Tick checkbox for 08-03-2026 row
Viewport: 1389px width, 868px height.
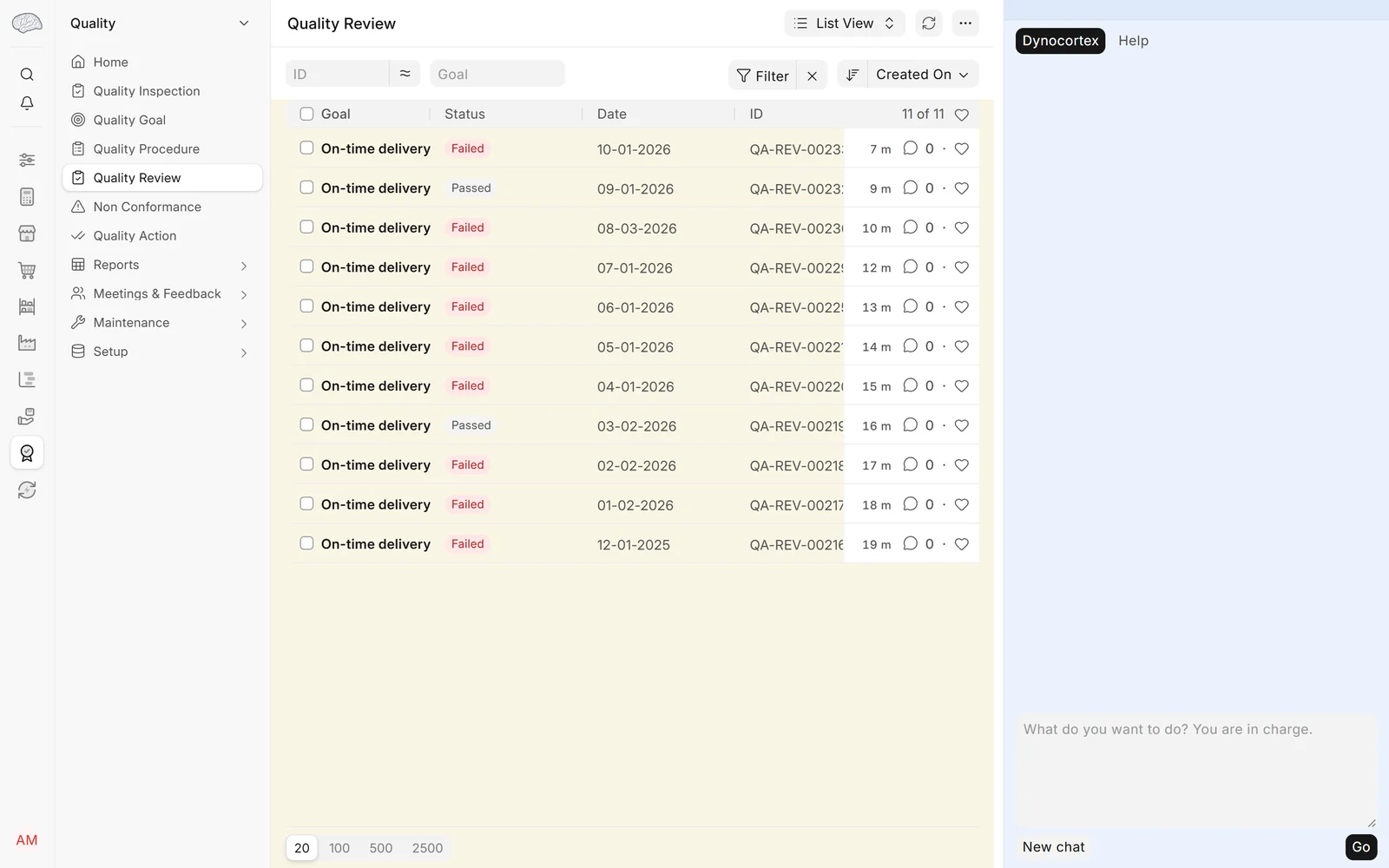(306, 227)
